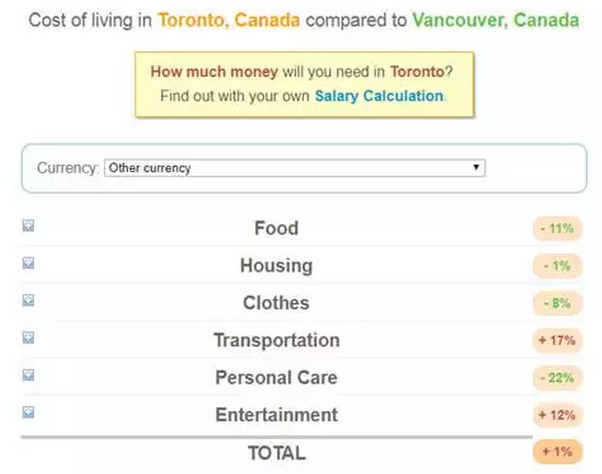
Task: Click the Food category label
Action: click(x=276, y=228)
